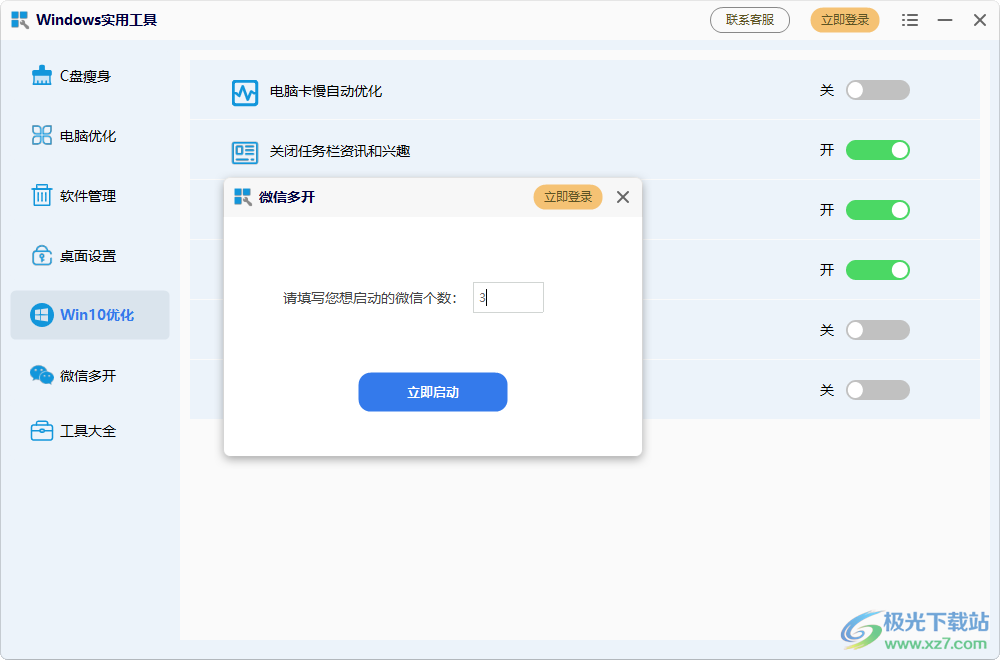Click 立即登录 inside the 微信多开 dialog

567,197
